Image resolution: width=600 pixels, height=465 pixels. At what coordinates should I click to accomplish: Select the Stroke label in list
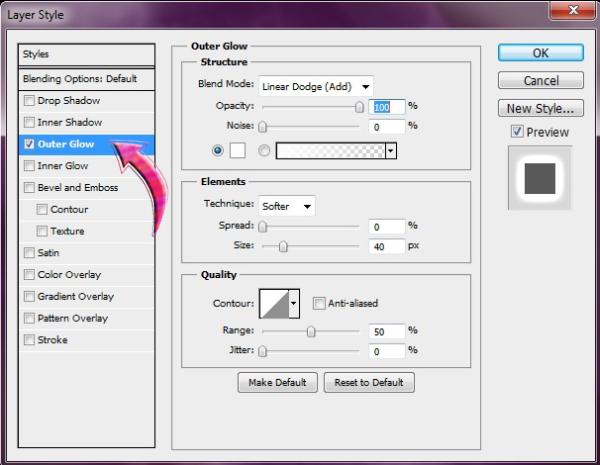point(52,340)
